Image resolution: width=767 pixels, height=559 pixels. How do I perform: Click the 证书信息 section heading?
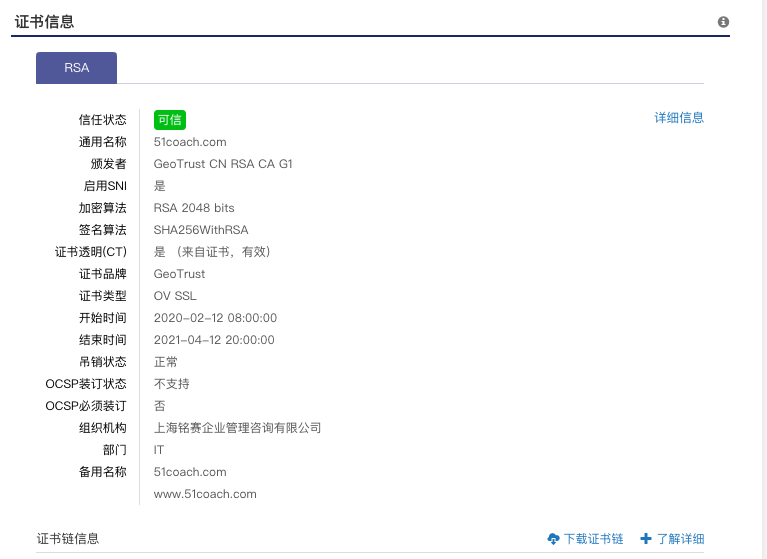[x=44, y=22]
